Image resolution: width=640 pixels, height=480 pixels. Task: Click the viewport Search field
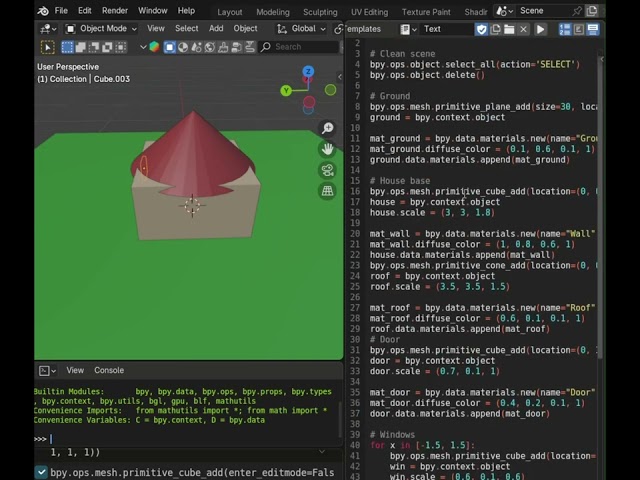coord(299,47)
